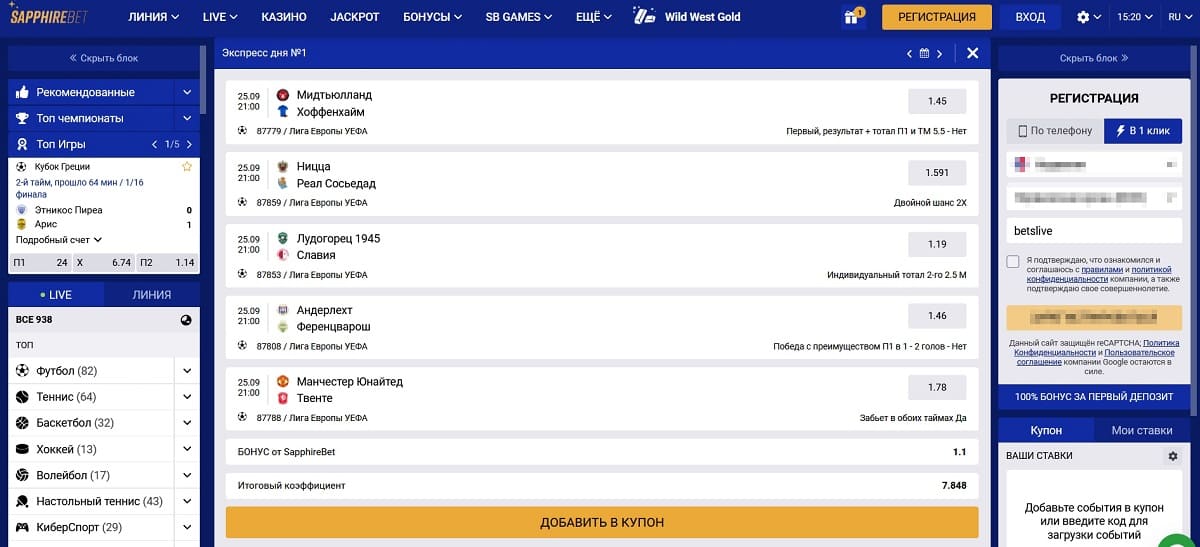Click the globe icon next to ВСЕ 938
Image resolution: width=1200 pixels, height=547 pixels.
186,320
